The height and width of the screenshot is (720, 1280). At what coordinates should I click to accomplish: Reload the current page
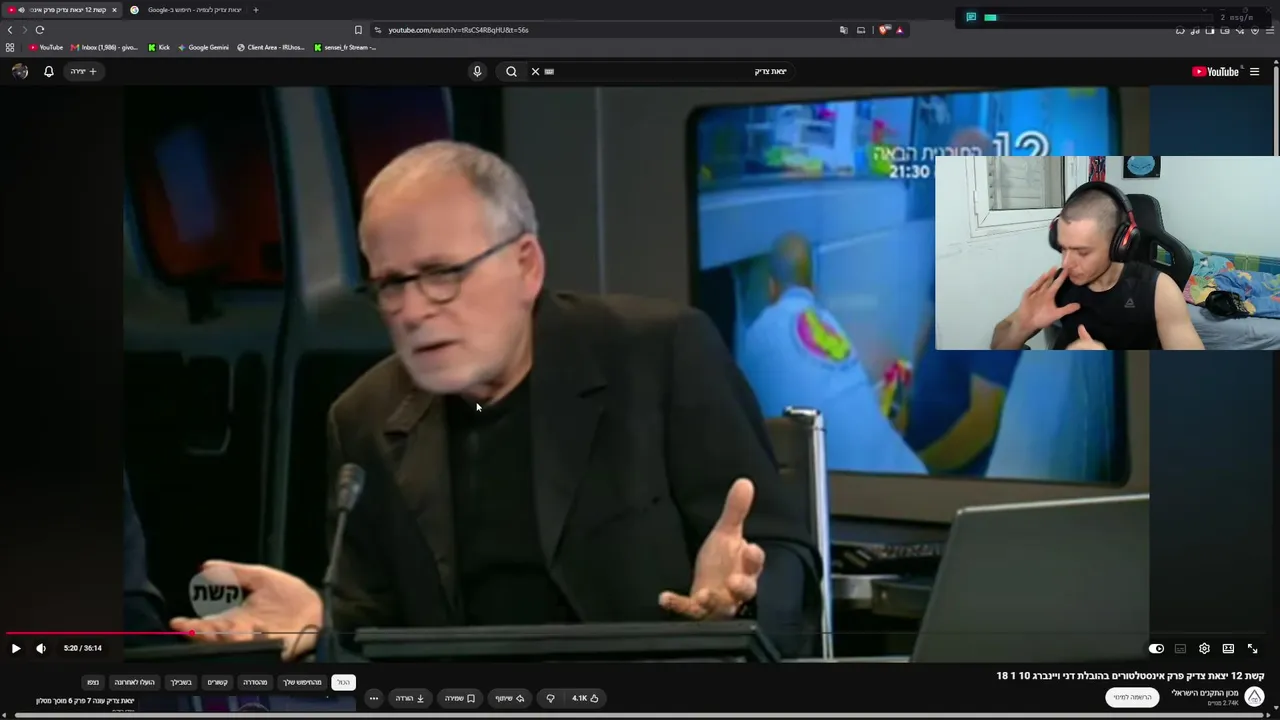(40, 30)
